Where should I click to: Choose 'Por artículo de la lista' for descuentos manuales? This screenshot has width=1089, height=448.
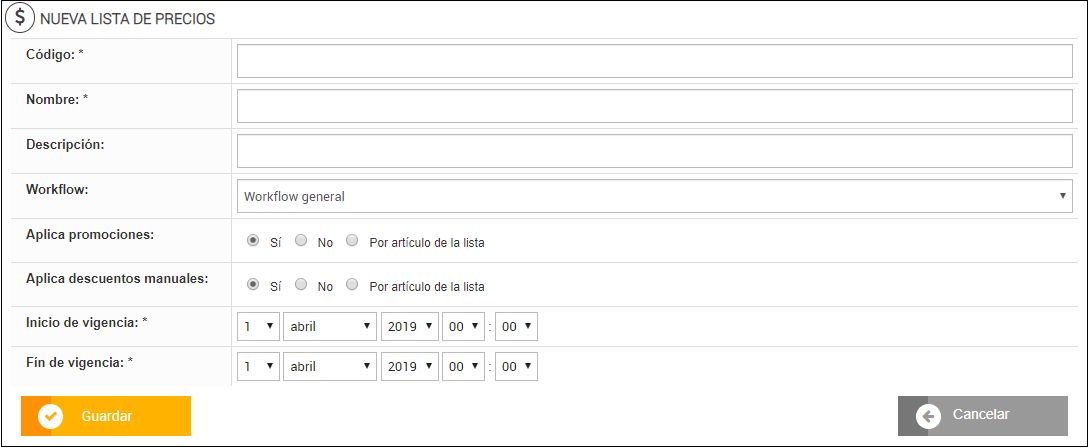click(x=352, y=285)
